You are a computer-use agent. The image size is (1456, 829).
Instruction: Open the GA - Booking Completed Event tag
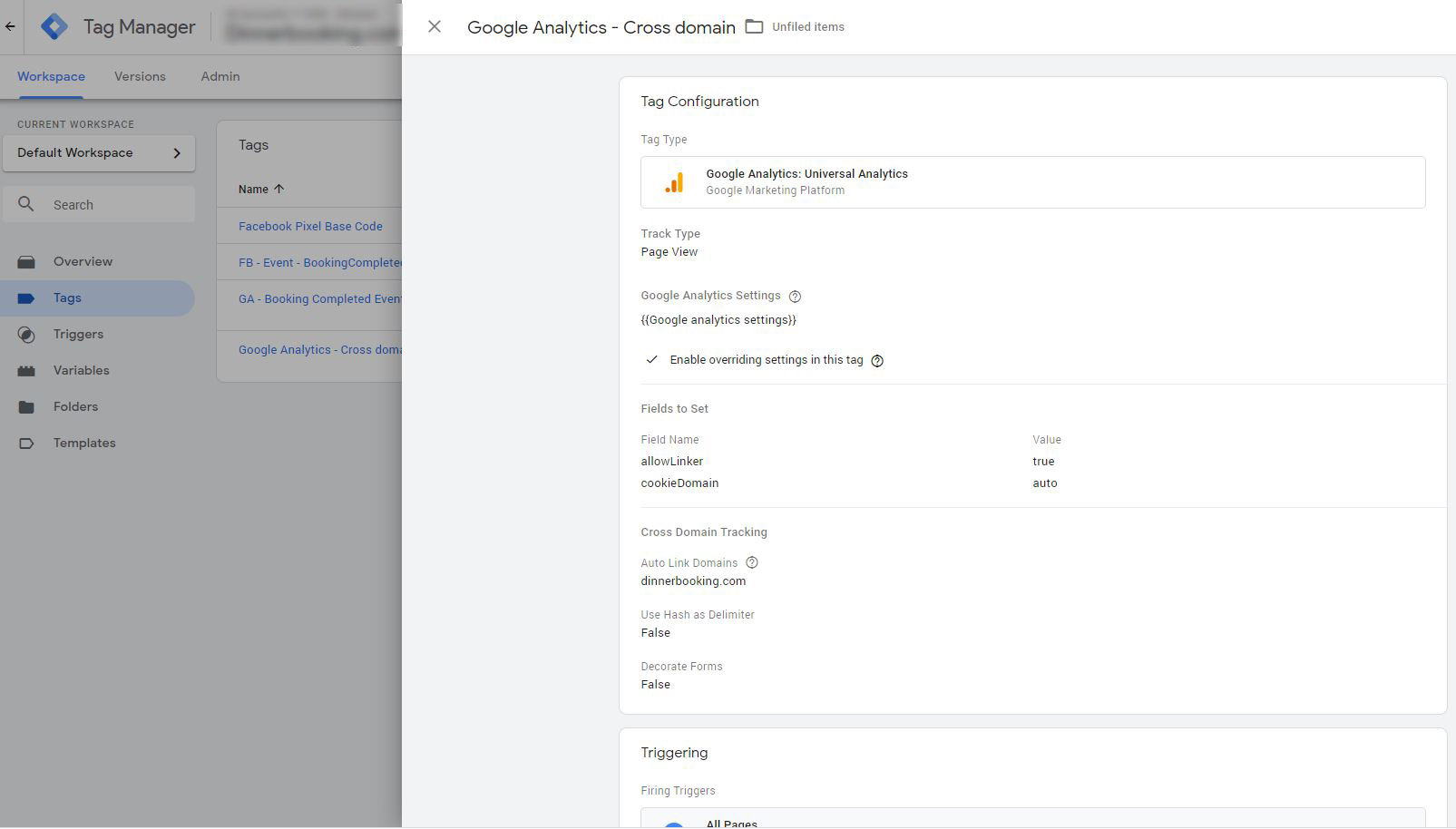319,299
